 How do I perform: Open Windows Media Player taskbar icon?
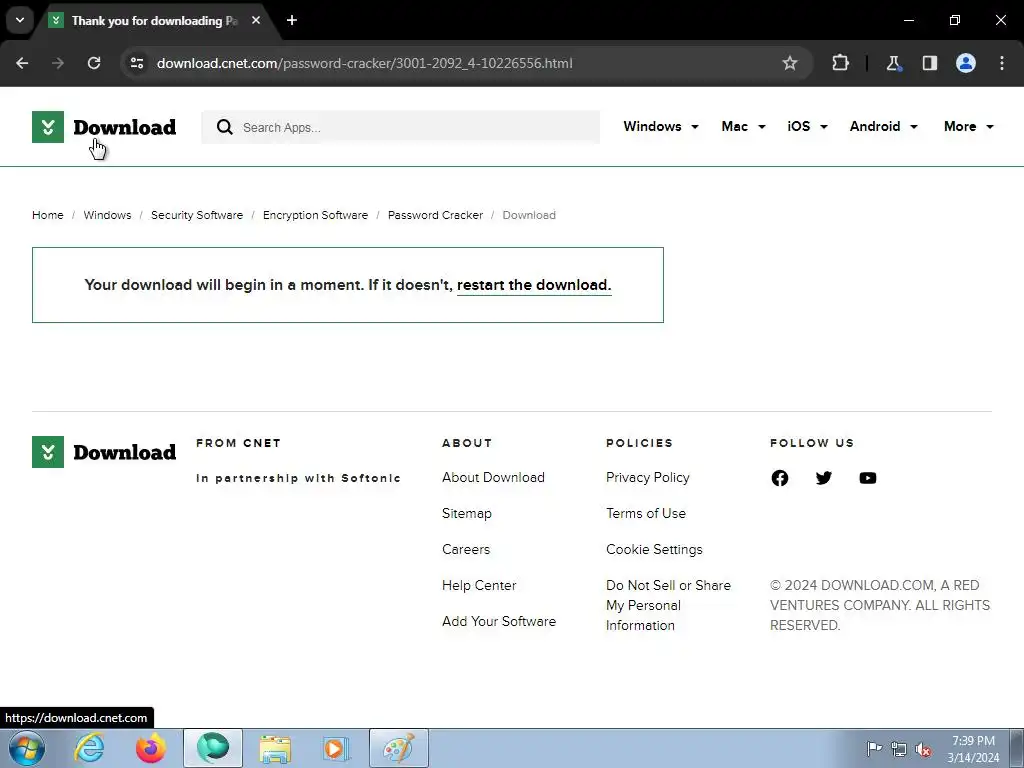(x=336, y=748)
